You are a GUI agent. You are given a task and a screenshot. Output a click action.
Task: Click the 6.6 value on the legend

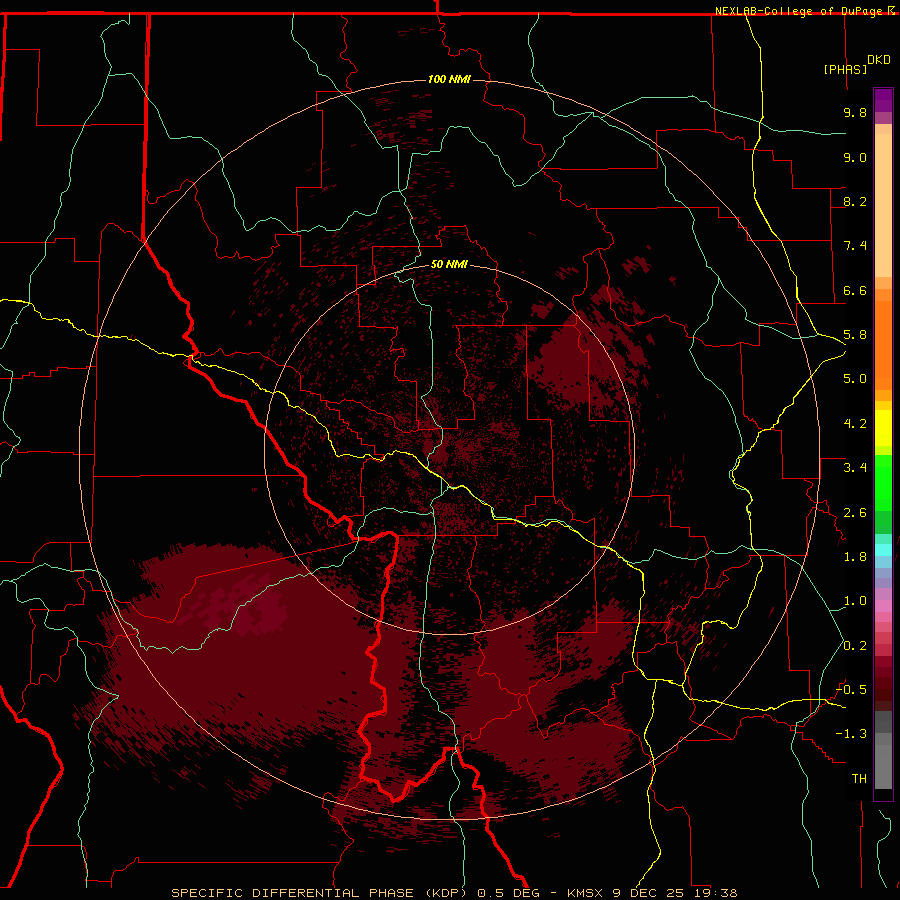pyautogui.click(x=855, y=290)
